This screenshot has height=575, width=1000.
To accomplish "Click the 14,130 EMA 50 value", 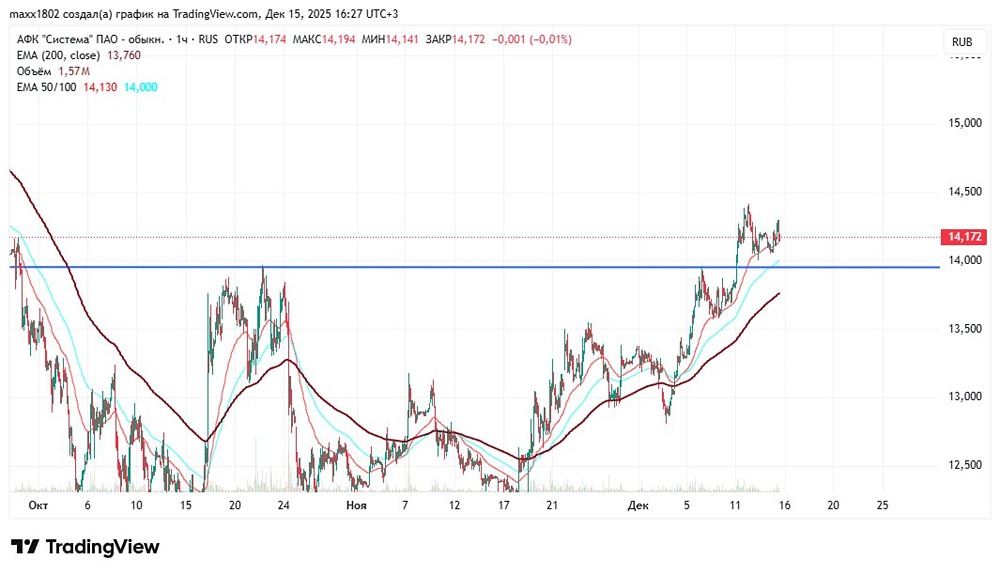I will tap(100, 87).
